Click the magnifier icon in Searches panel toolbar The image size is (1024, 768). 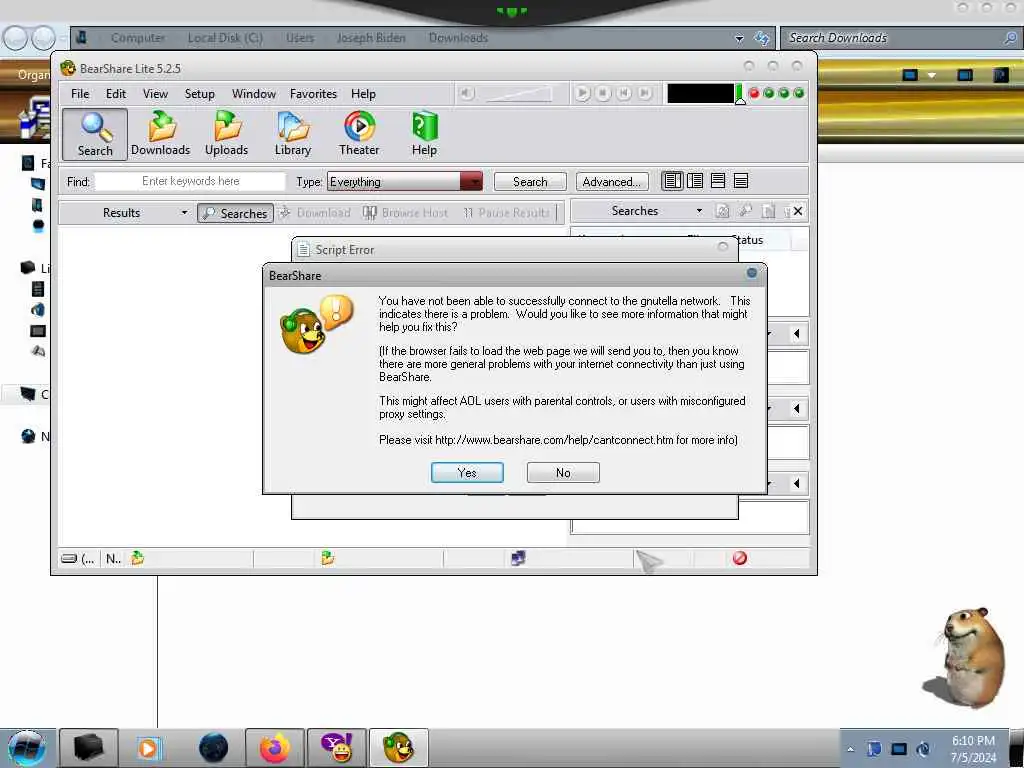(x=745, y=211)
